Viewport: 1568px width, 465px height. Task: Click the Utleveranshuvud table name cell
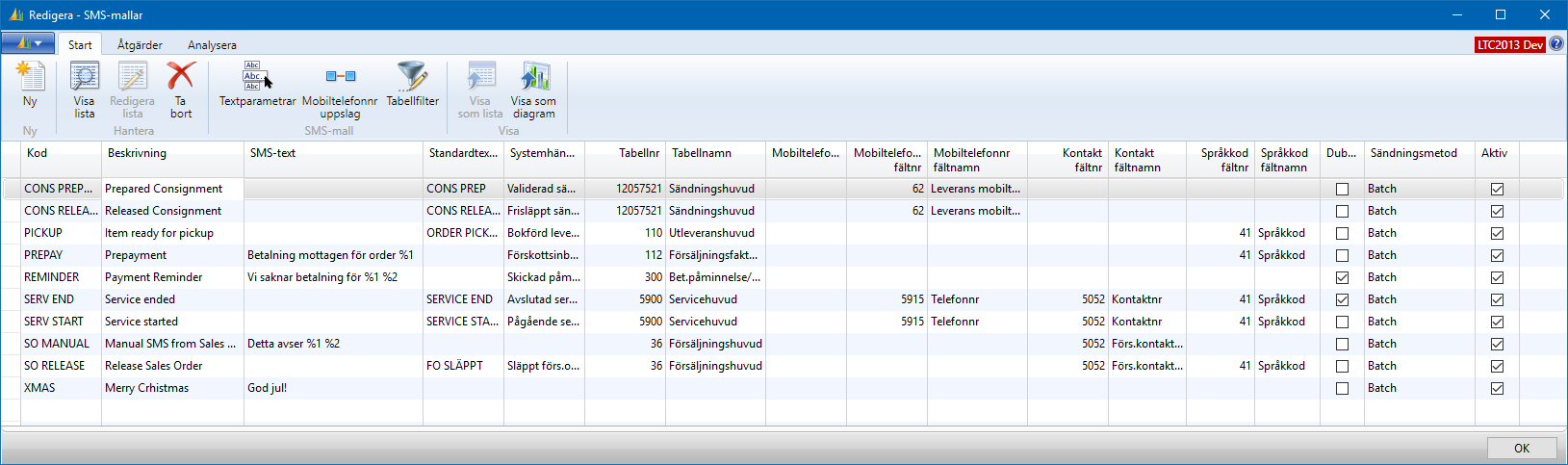pyautogui.click(x=715, y=233)
